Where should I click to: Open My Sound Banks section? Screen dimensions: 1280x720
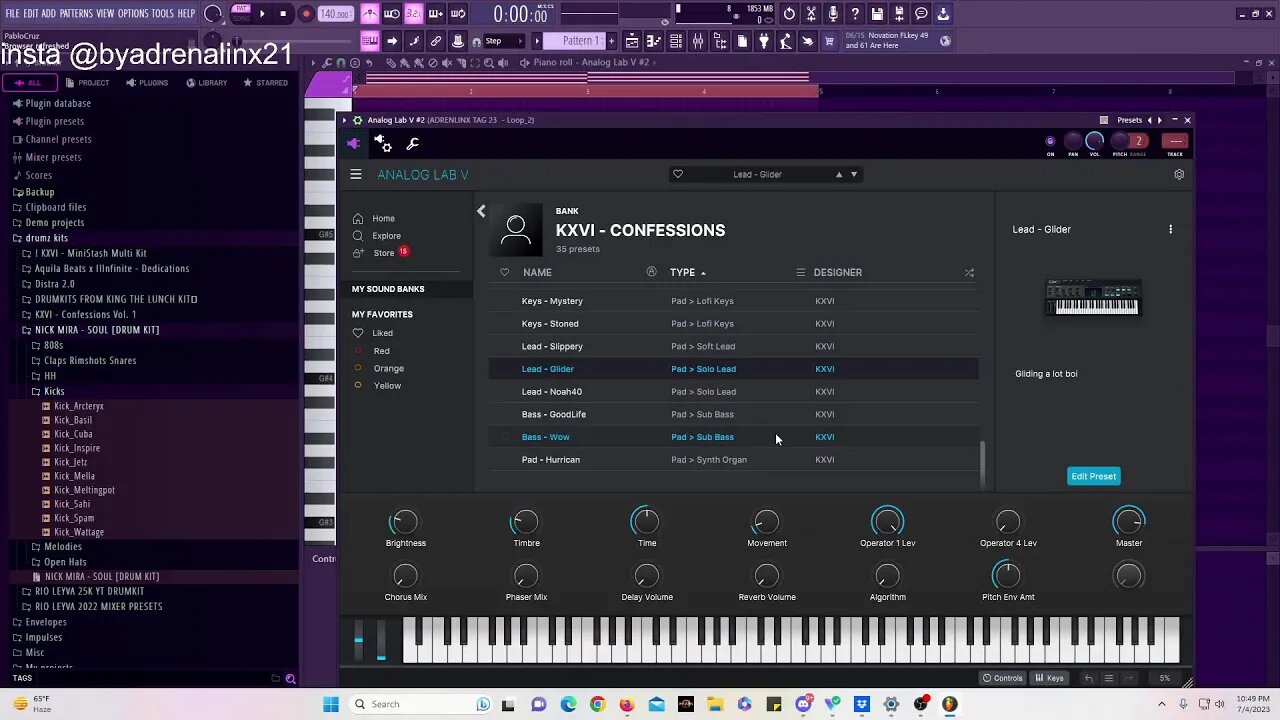click(388, 289)
